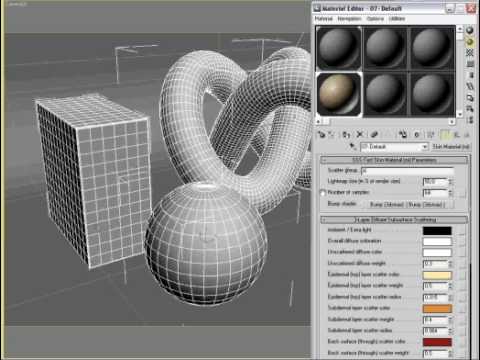Toggle the Backlight icon beside sample slots

[x=470, y=42]
